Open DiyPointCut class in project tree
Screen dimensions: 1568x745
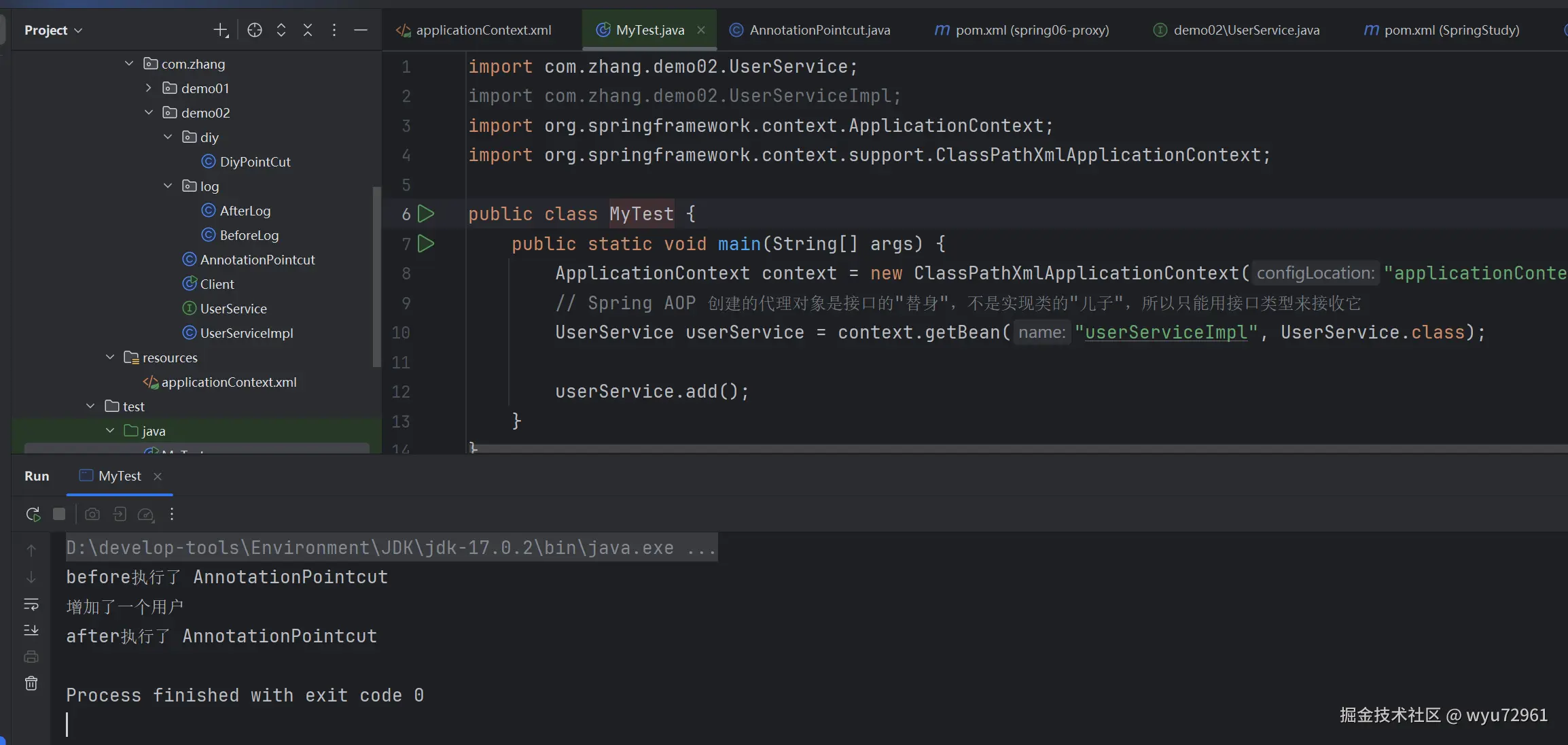[255, 162]
